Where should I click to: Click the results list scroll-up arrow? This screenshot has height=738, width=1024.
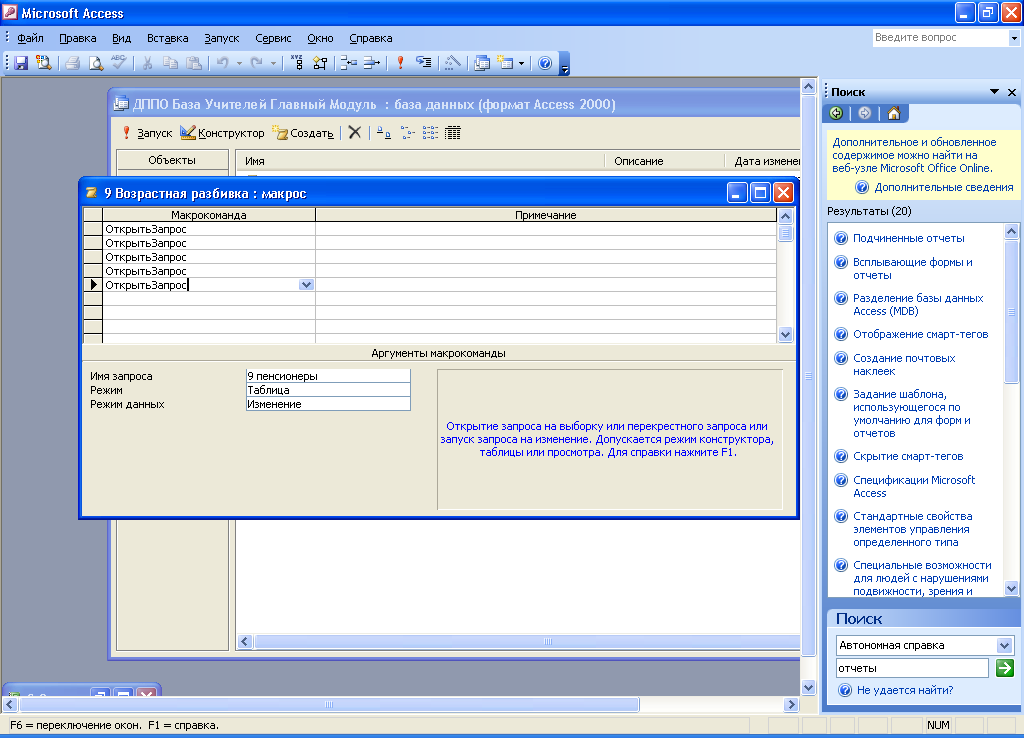pos(1011,231)
